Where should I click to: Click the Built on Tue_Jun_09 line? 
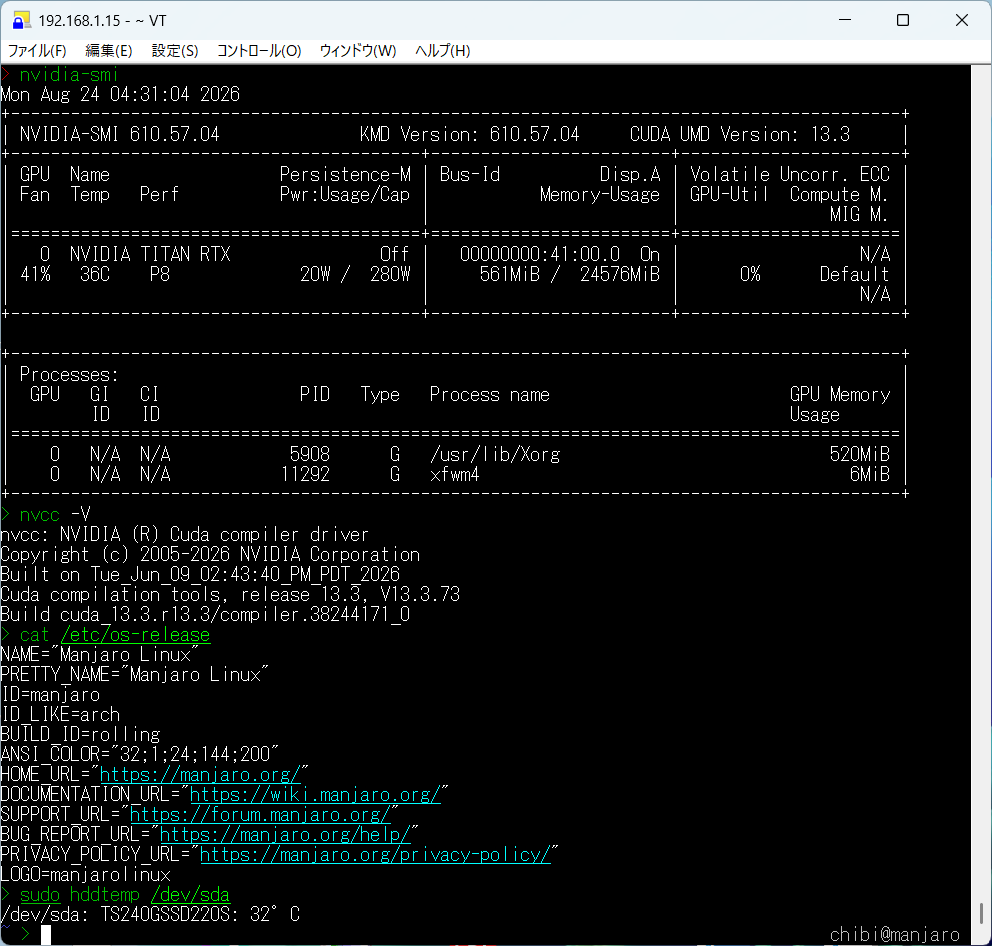pos(200,574)
